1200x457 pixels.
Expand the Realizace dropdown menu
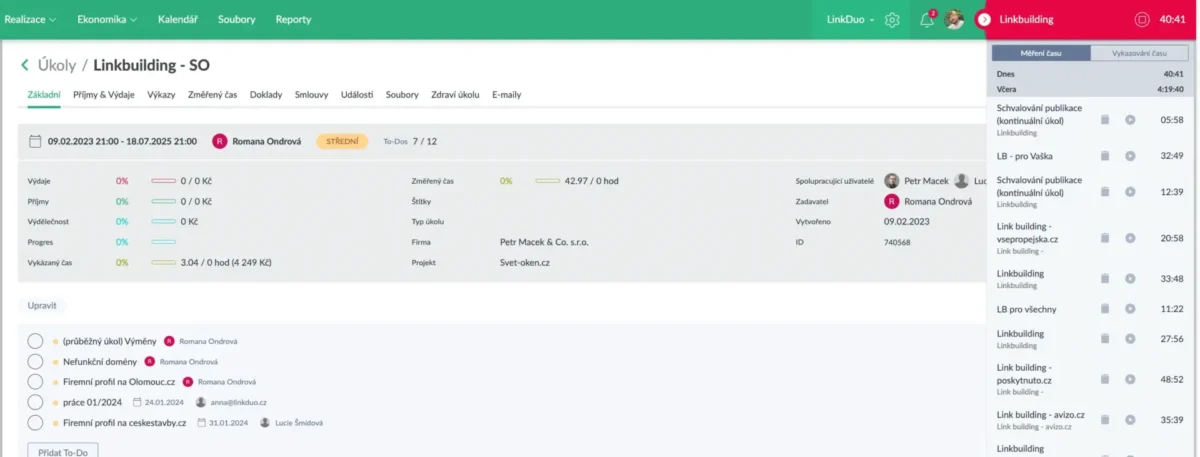click(30, 19)
